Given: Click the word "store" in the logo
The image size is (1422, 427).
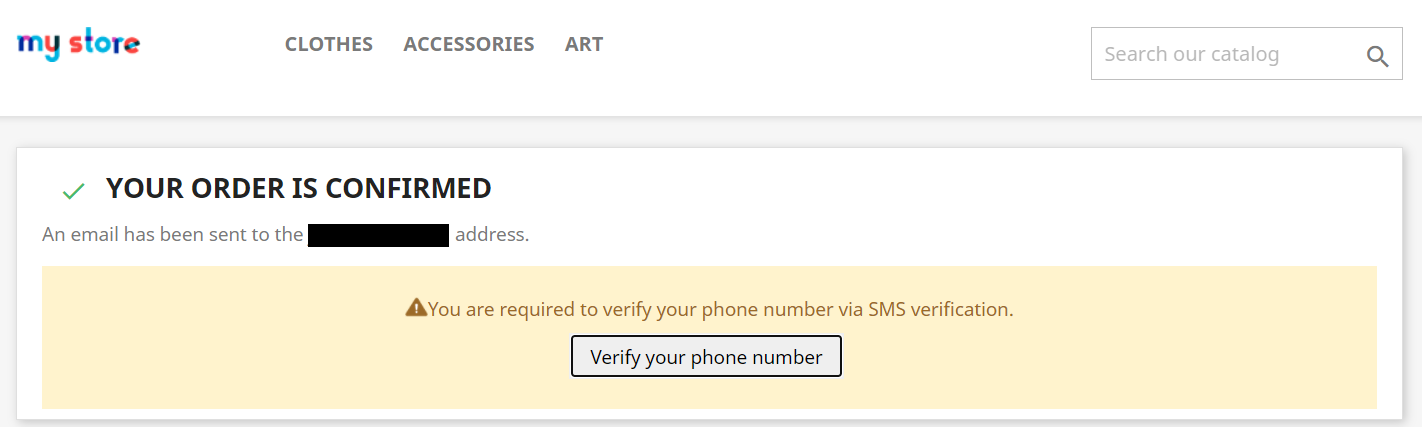Looking at the screenshot, I should point(105,43).
